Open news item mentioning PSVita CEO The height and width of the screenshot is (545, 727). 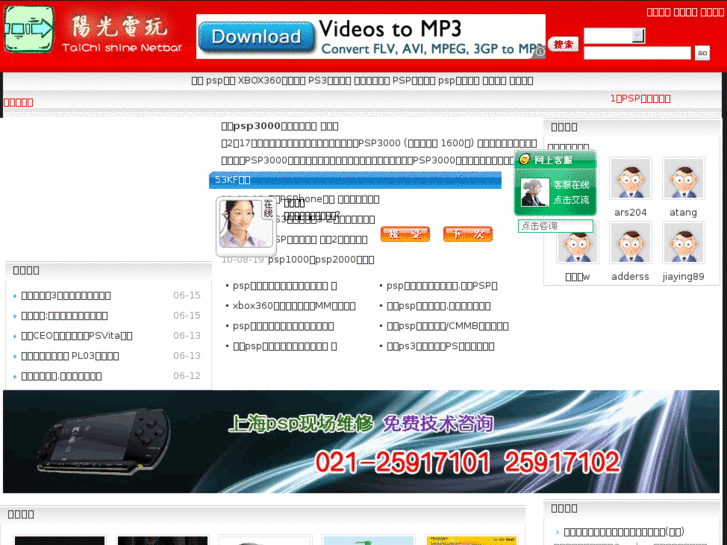[77, 336]
